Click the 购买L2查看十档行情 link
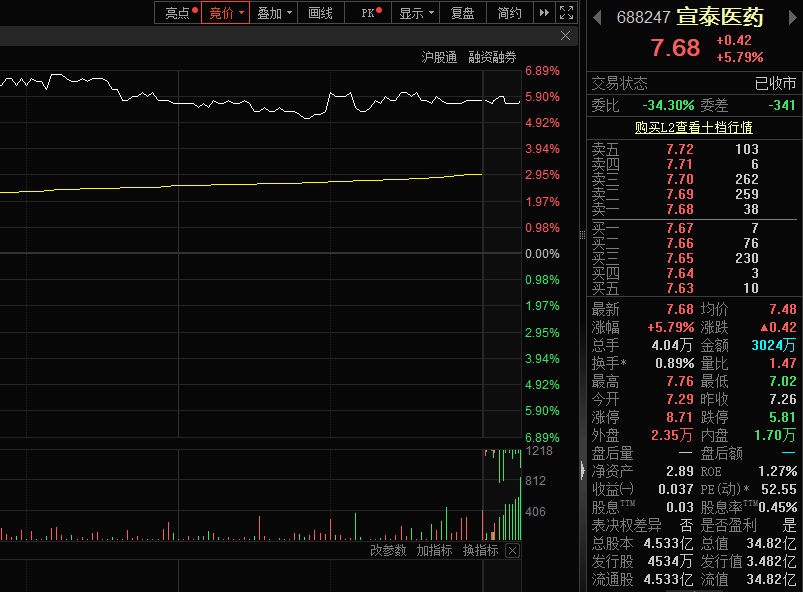 [694, 127]
